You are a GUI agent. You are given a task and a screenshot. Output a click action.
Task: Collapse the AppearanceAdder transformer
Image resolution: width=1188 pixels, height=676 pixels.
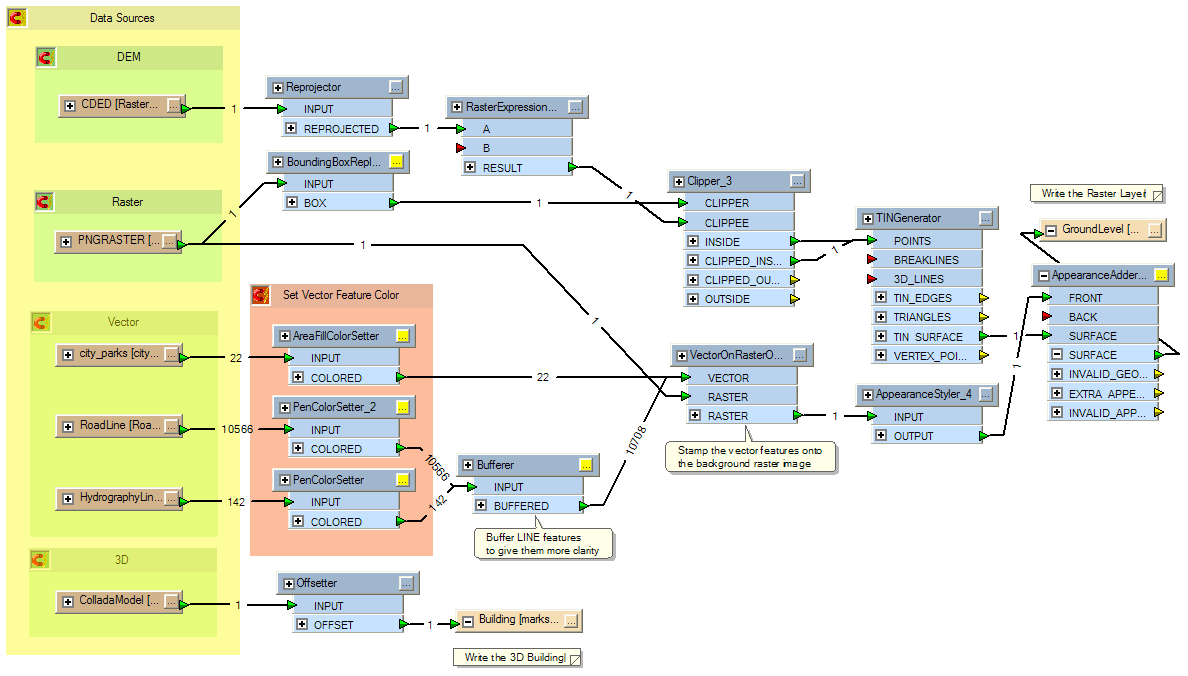click(1044, 276)
